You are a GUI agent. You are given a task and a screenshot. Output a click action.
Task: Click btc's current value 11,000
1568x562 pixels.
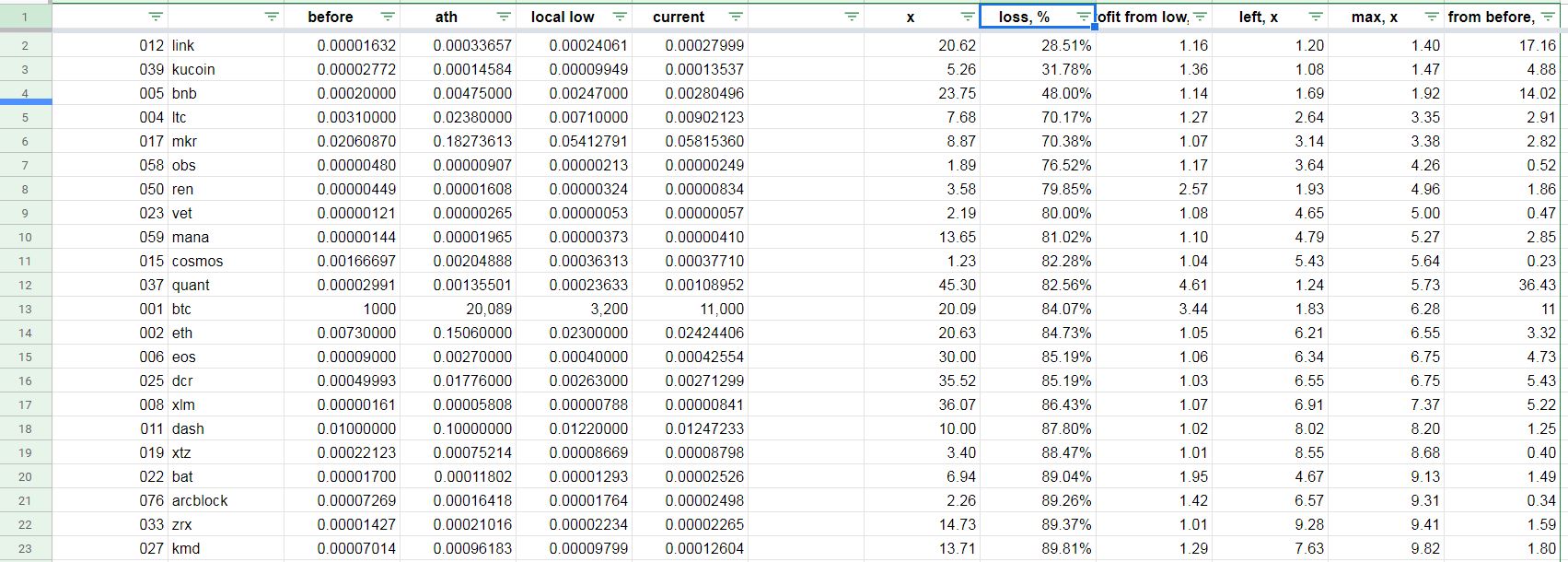coord(690,309)
